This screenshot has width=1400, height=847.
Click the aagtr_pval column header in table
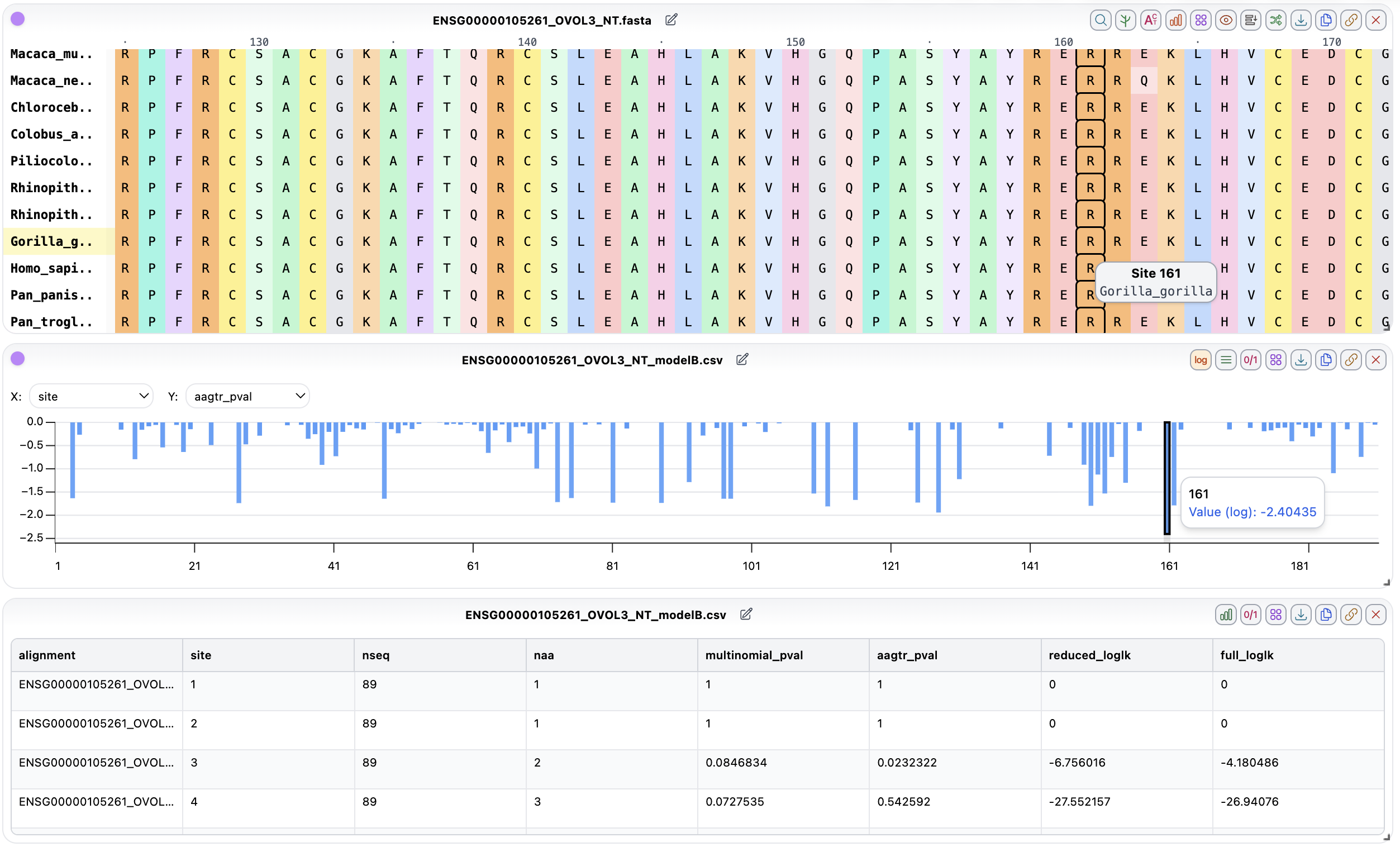pyautogui.click(x=907, y=655)
